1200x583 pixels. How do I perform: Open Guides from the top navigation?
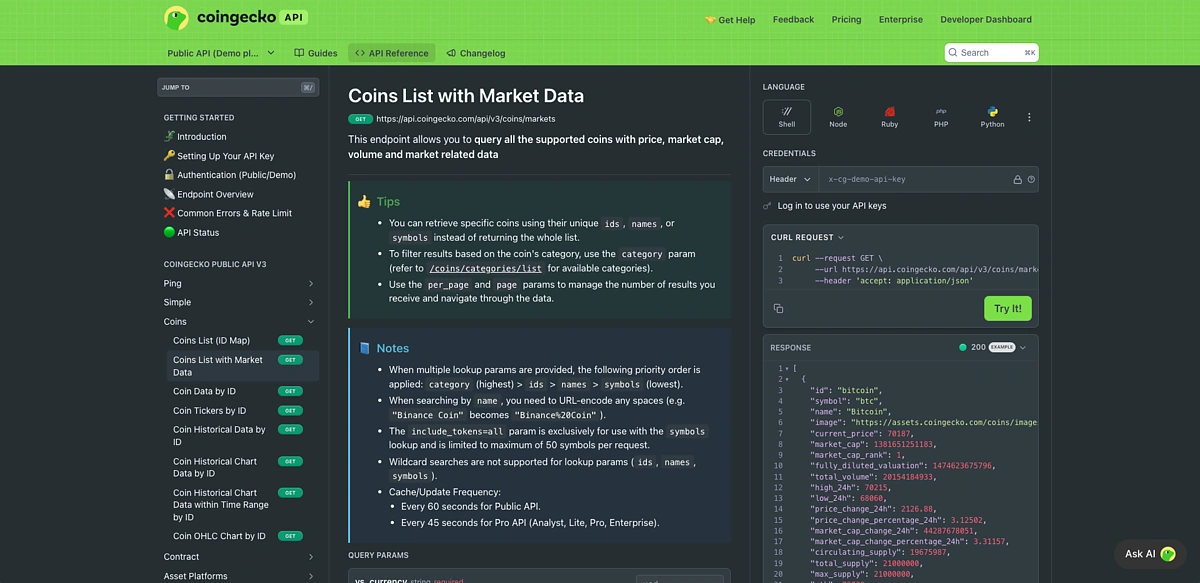click(315, 53)
